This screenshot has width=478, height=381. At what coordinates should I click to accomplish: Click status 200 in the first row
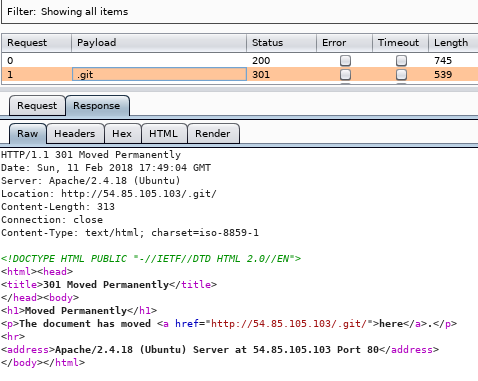click(x=261, y=61)
